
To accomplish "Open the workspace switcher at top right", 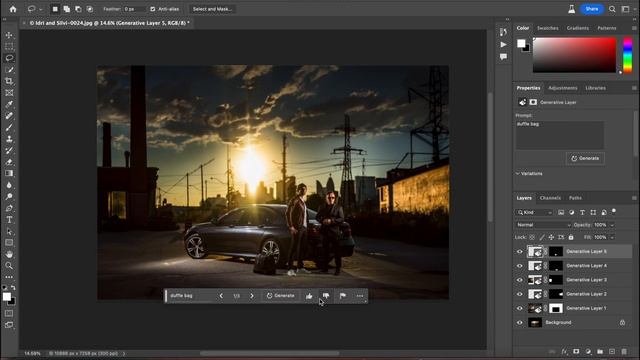I will [x=626, y=9].
